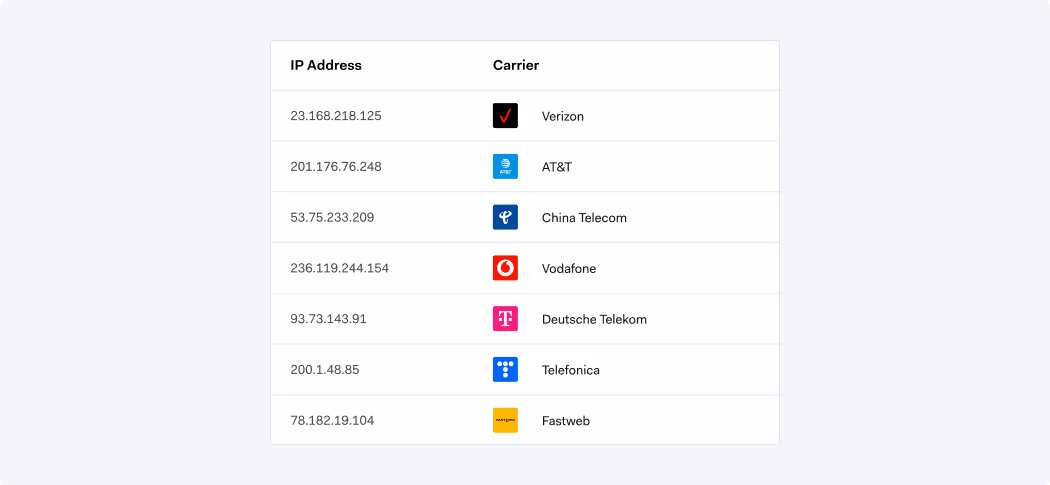Viewport: 1050px width, 485px height.
Task: Select IP address 53.75.233.209
Action: pos(332,218)
